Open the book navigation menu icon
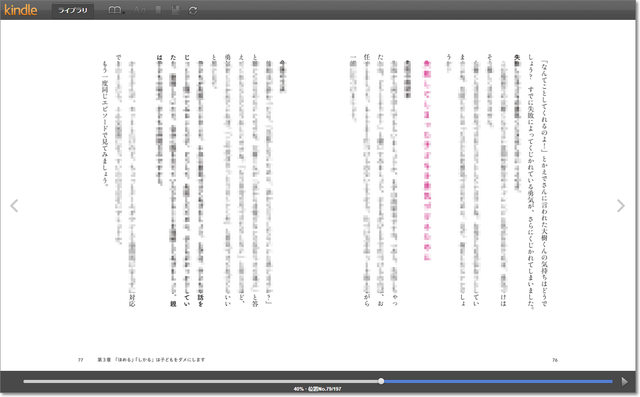Viewport: 640px width, 397px height. [116, 11]
